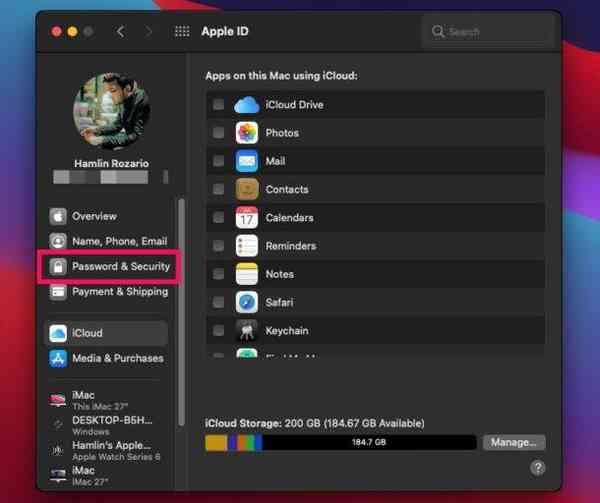Click the Keychain keys icon

click(247, 331)
